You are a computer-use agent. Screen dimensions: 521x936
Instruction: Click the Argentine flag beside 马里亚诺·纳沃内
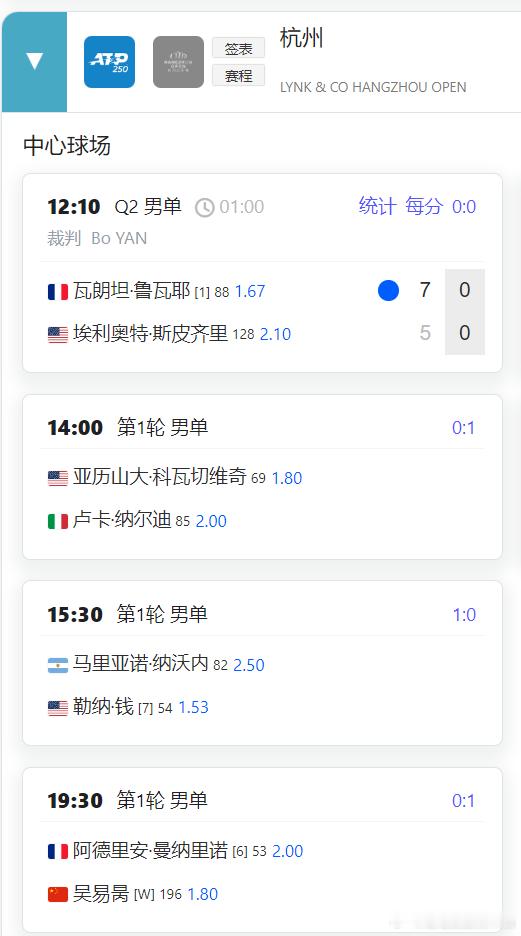coord(58,665)
